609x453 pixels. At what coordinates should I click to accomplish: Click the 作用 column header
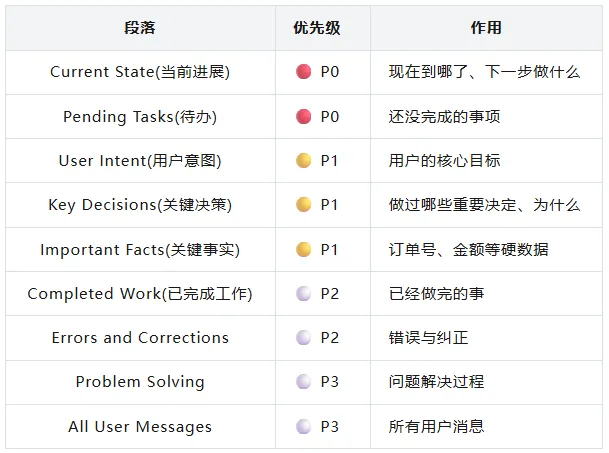[486, 28]
